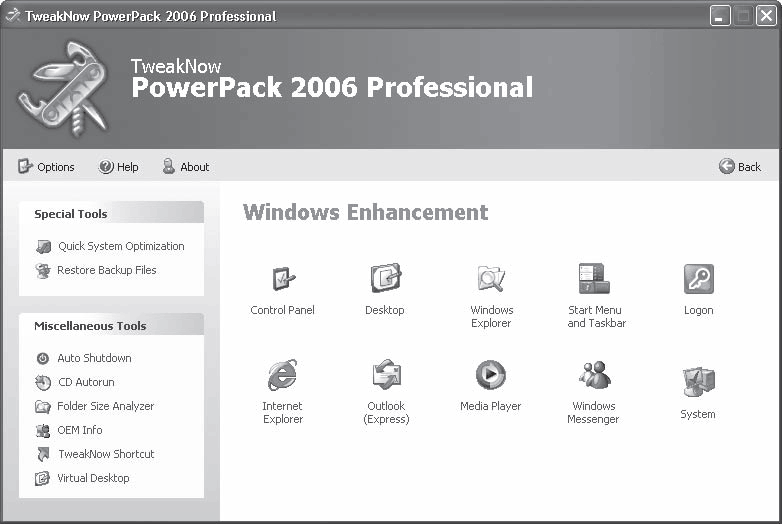This screenshot has width=782, height=524.
Task: Click the Special Tools panel header
Action: pyautogui.click(x=112, y=213)
